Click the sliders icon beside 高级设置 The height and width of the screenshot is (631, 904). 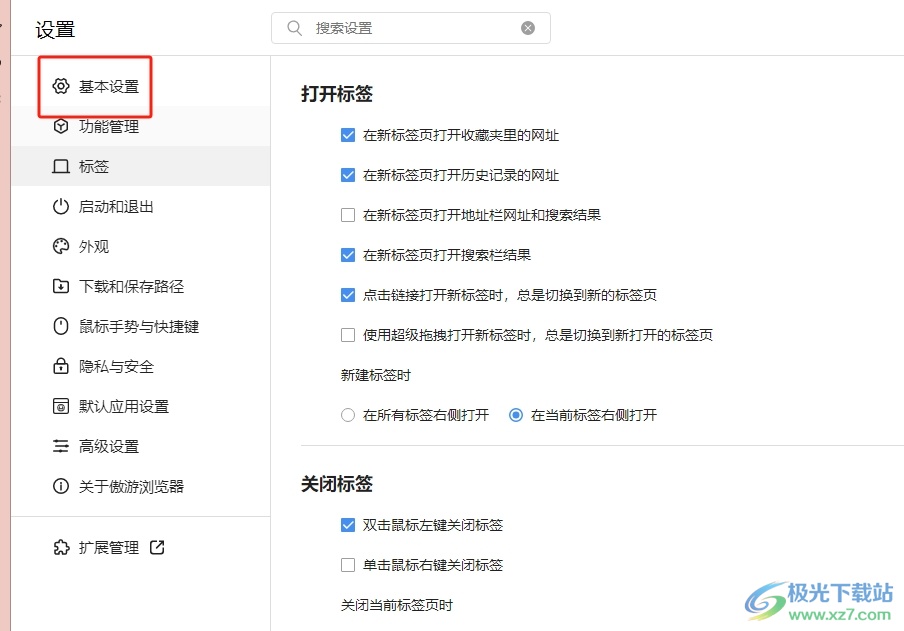(x=61, y=446)
